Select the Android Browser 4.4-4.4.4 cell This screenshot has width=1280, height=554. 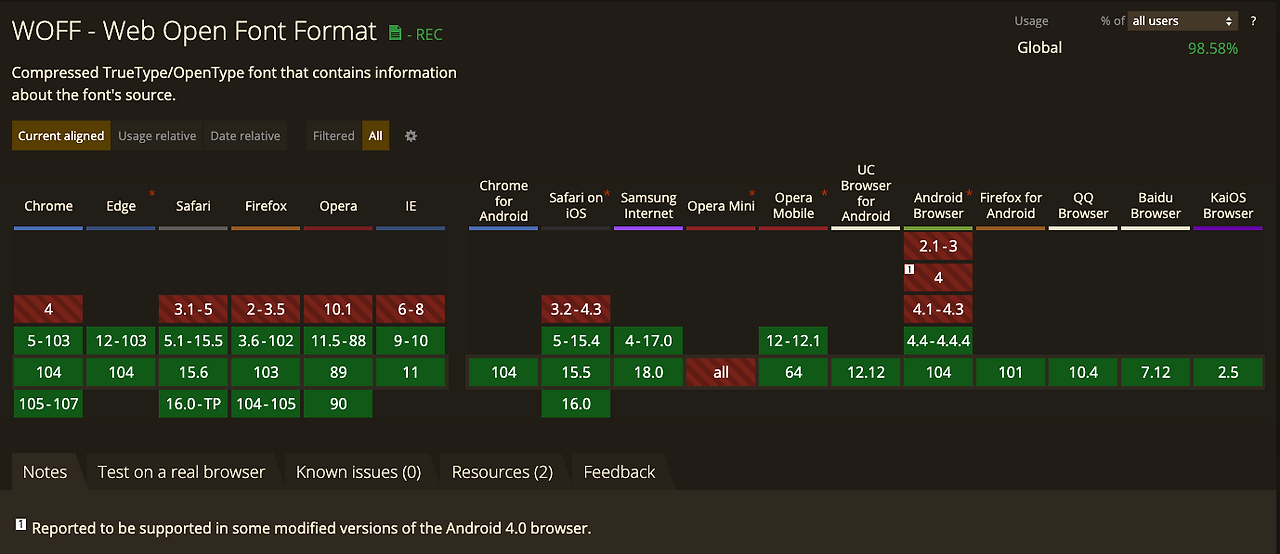pos(938,341)
